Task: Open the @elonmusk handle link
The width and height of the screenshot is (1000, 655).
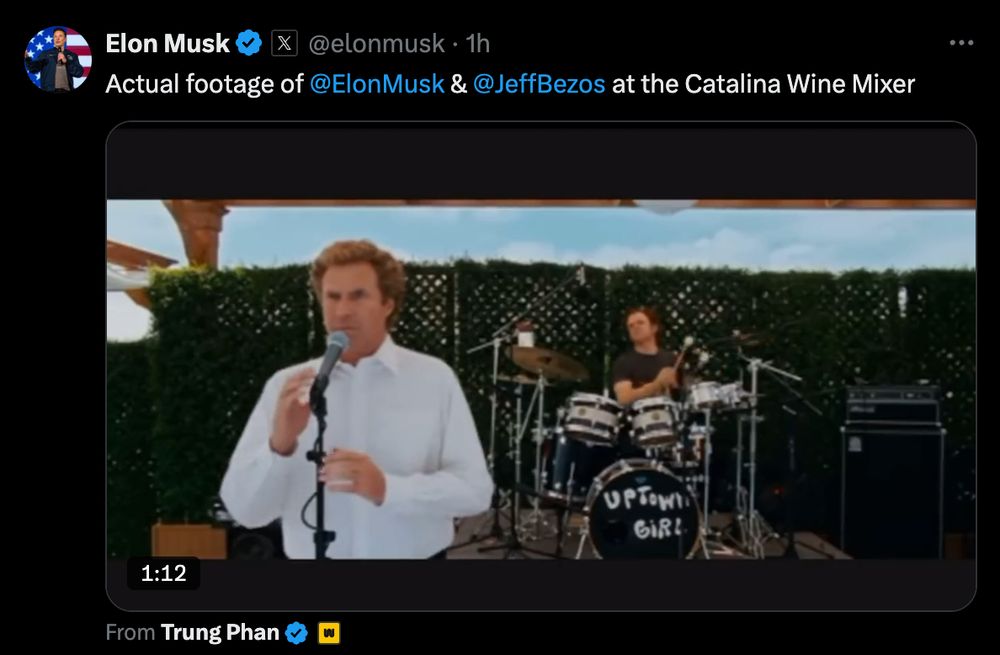Action: (x=376, y=43)
